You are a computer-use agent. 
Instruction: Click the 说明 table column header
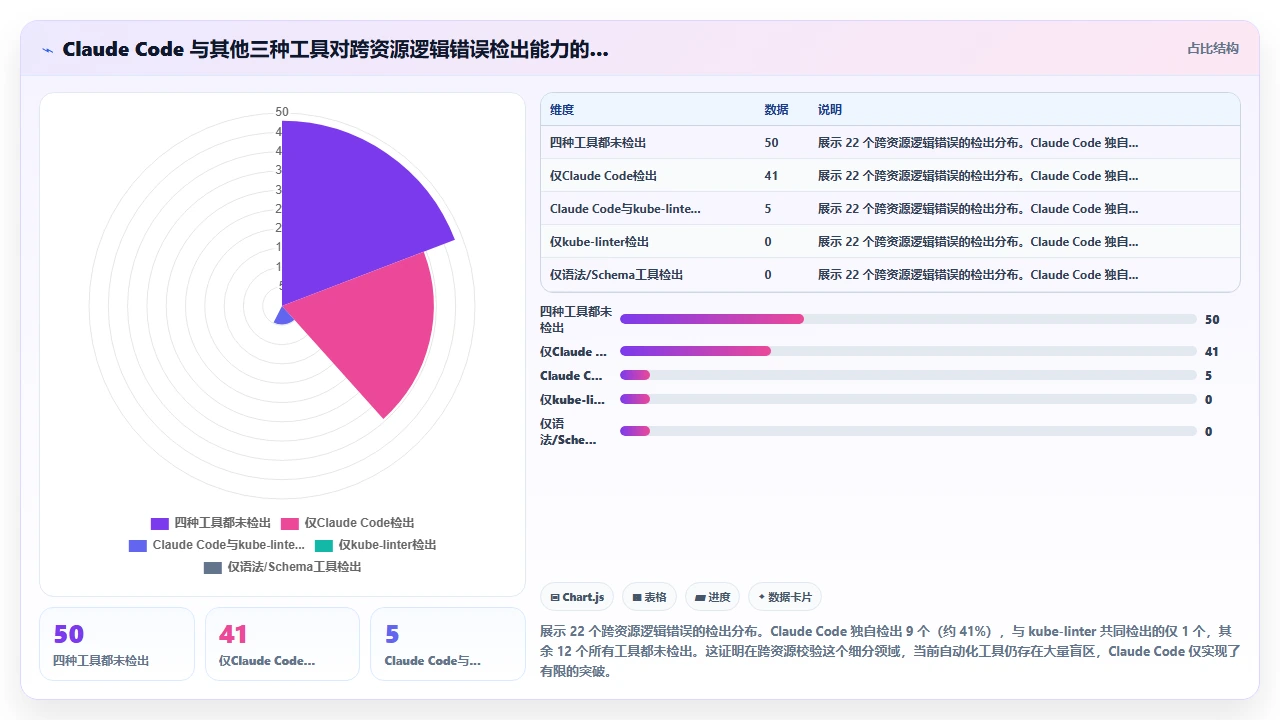(830, 110)
